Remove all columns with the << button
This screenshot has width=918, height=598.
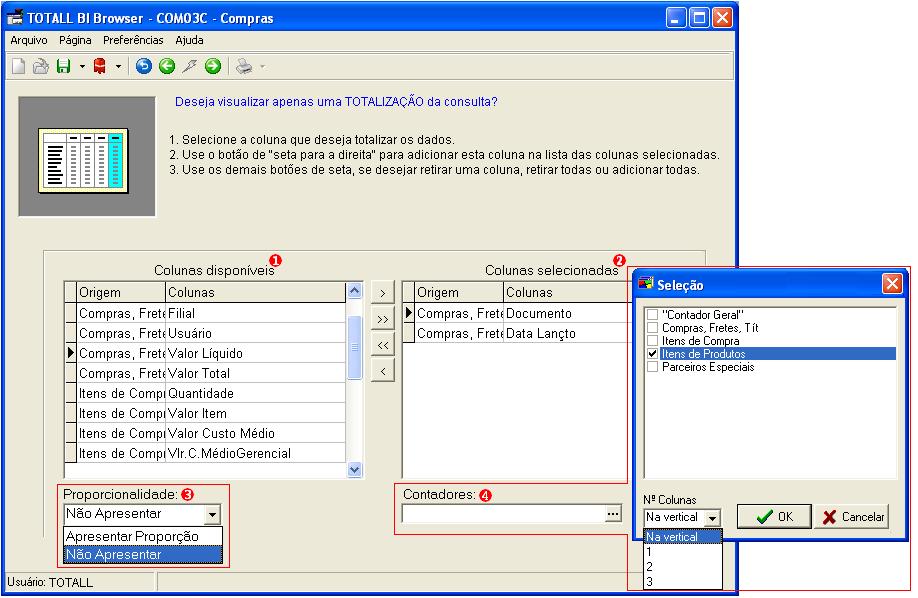click(x=383, y=345)
